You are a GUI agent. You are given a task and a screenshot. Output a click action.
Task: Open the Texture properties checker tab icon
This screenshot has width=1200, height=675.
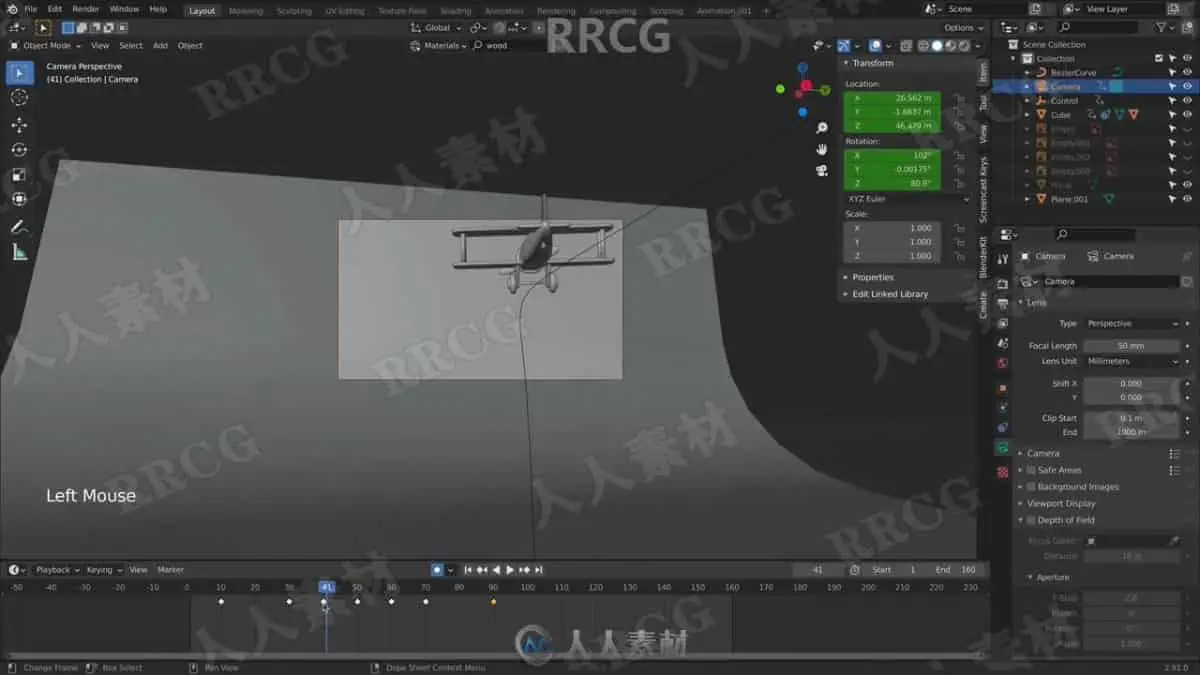coord(1002,472)
